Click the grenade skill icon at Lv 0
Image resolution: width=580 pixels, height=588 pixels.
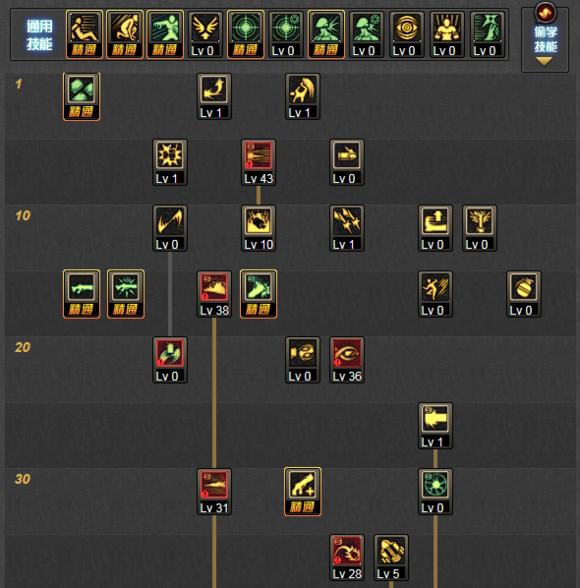tap(524, 294)
